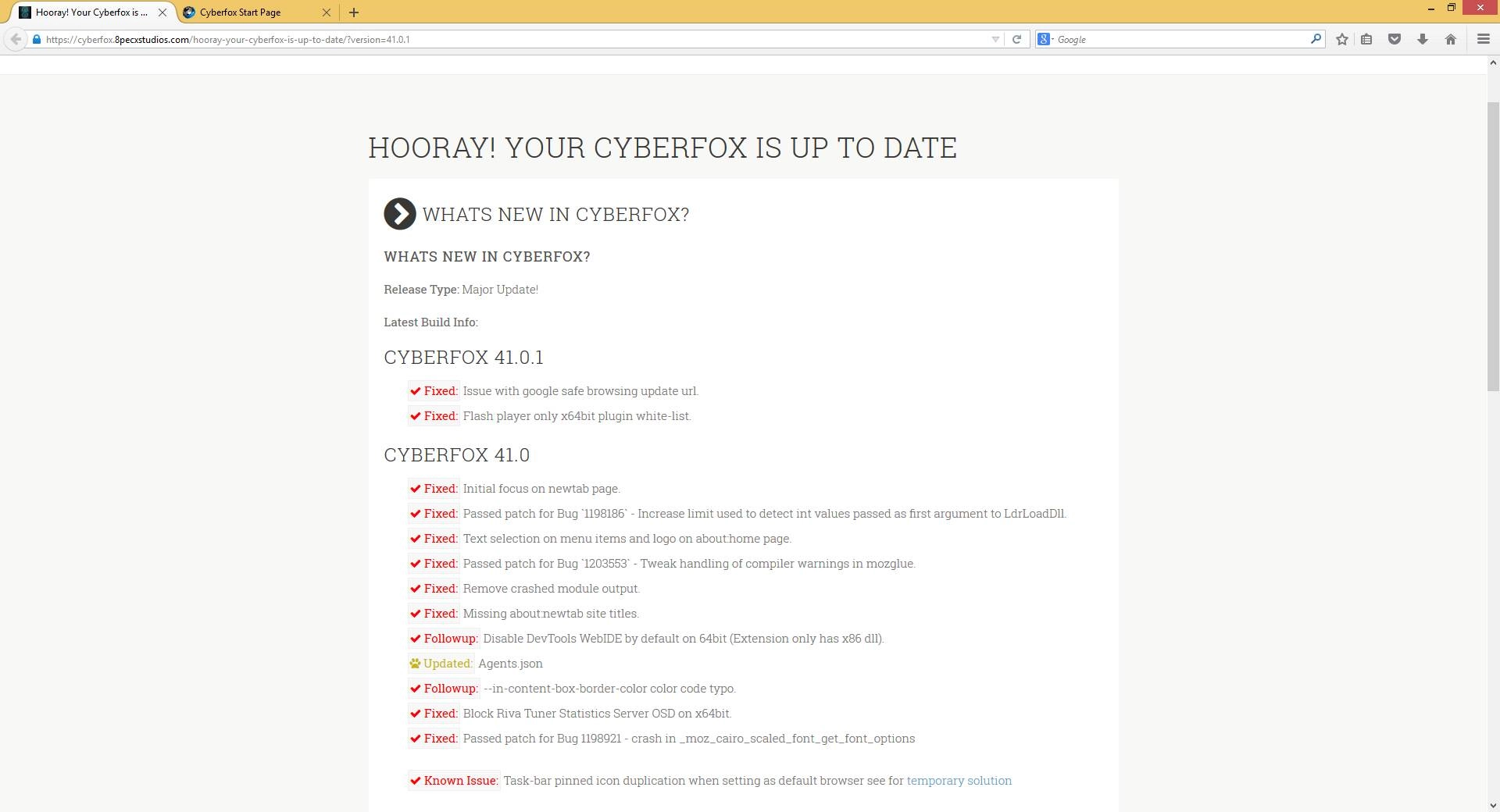This screenshot has height=812, width=1500.
Task: Open the hamburger menu button
Action: [1484, 39]
